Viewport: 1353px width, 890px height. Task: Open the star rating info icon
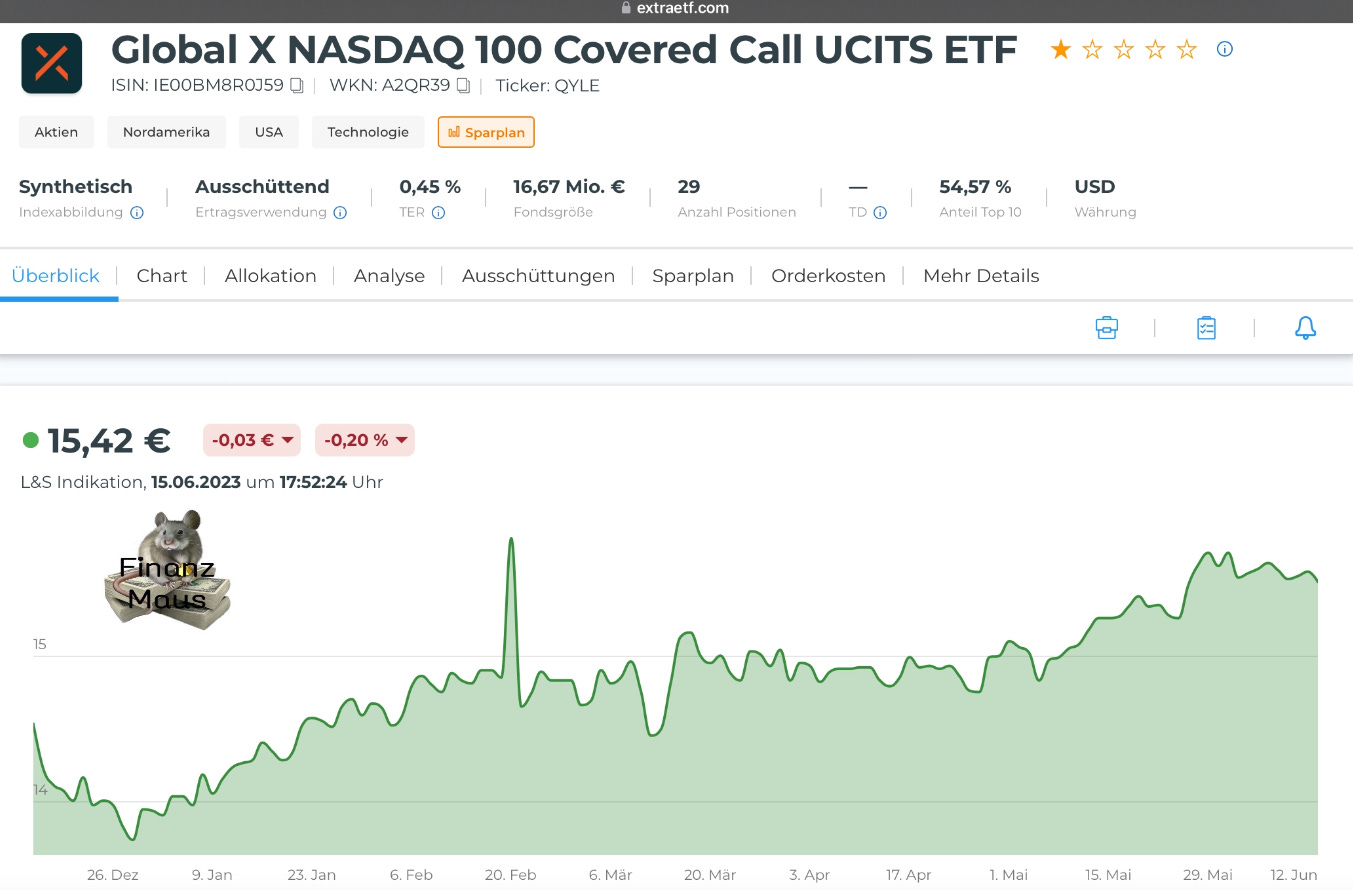click(1225, 49)
